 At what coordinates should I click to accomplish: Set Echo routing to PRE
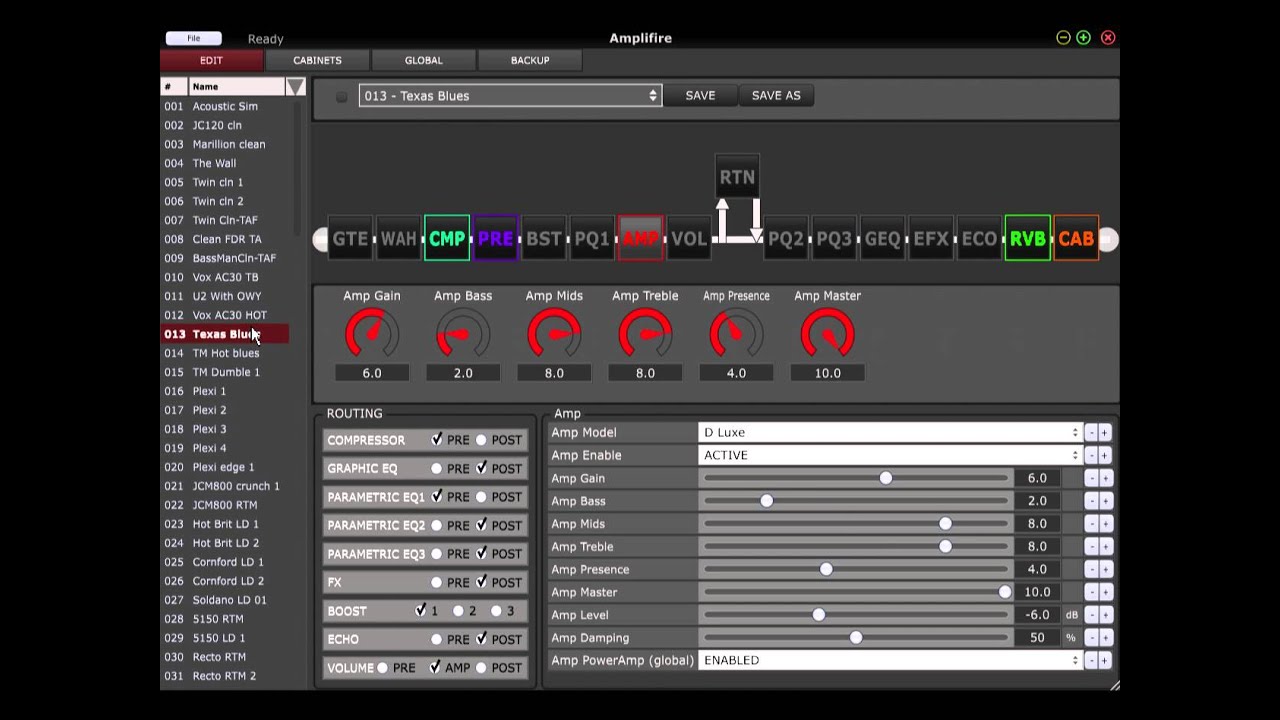(x=436, y=639)
